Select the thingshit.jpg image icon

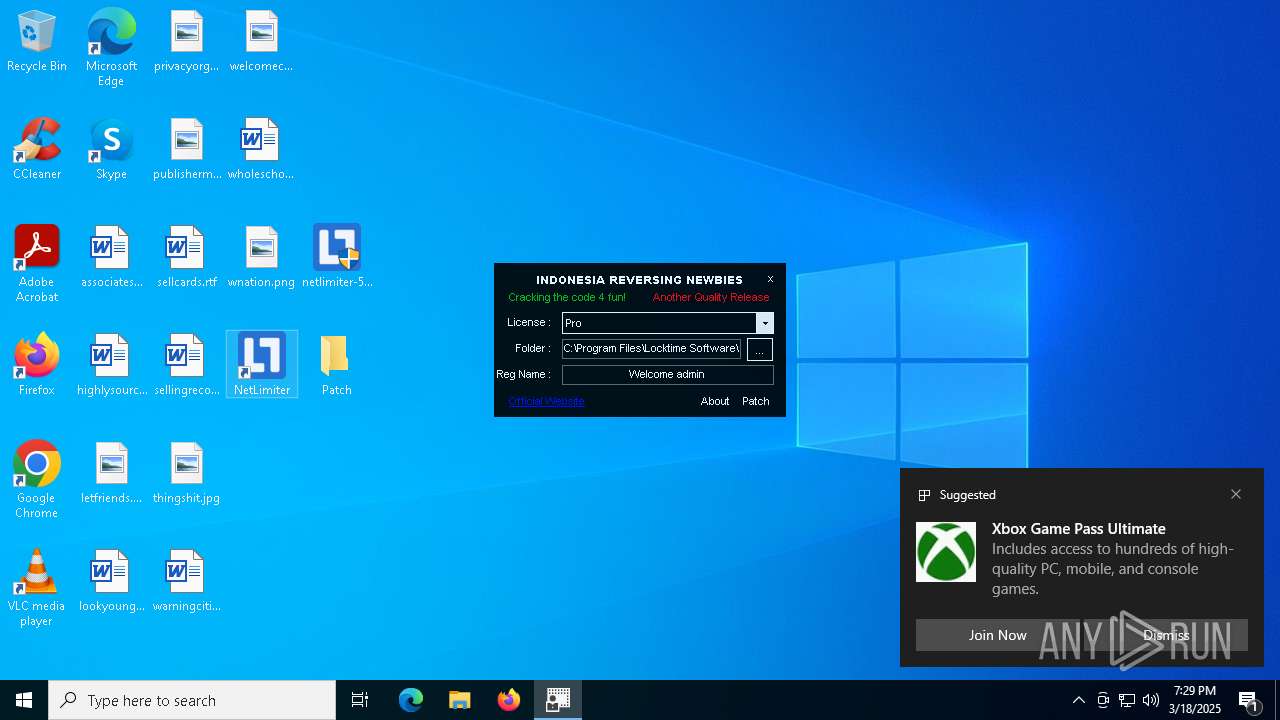point(186,474)
